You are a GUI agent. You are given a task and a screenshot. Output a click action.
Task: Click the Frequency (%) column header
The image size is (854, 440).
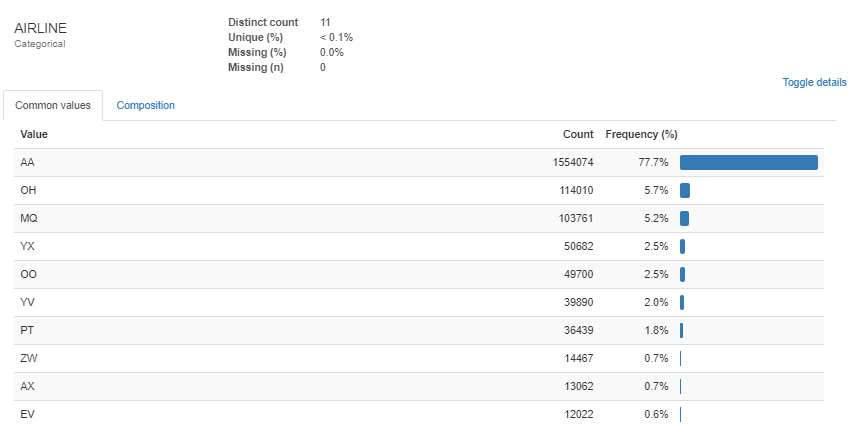(x=642, y=134)
